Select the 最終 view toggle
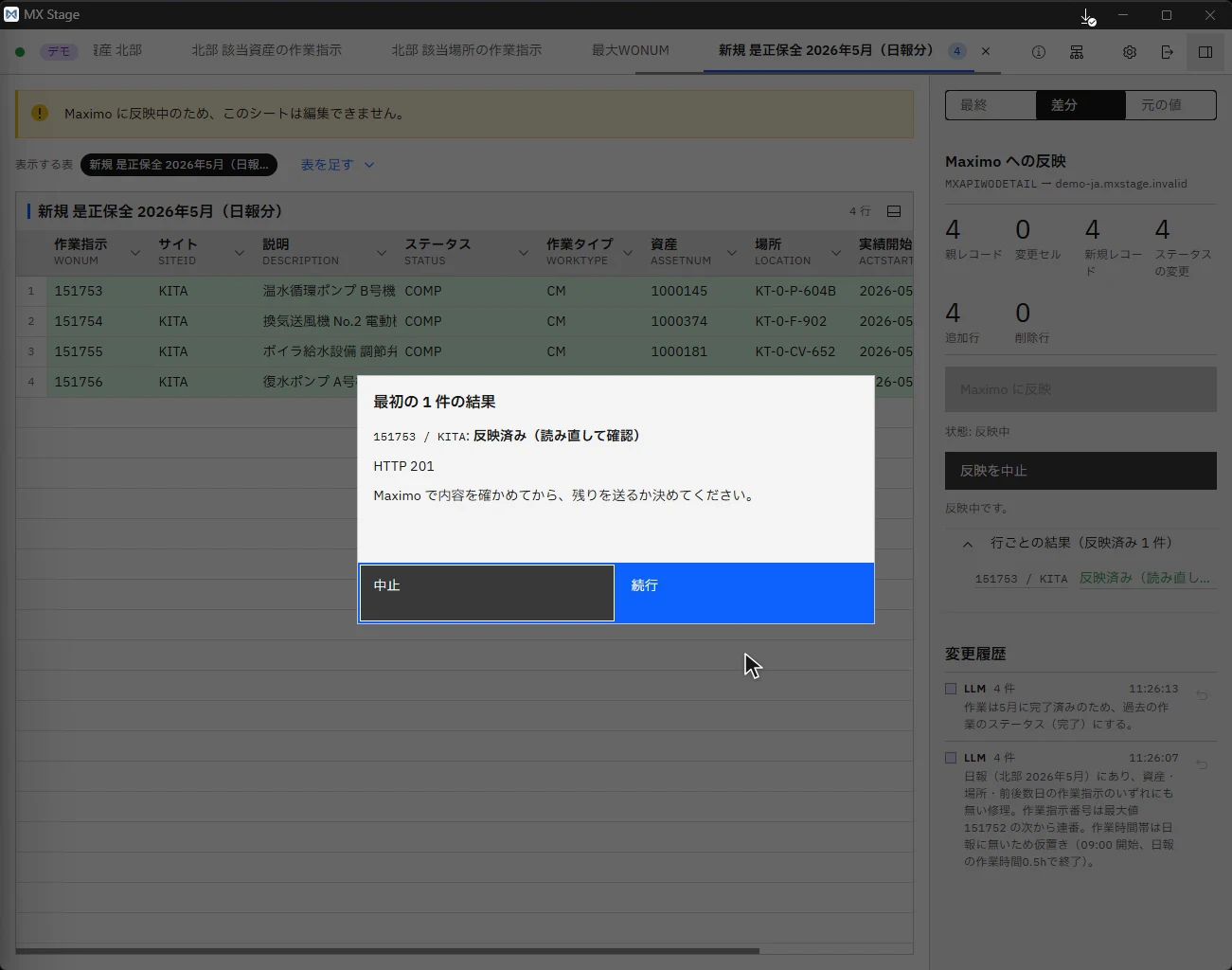 (991, 105)
